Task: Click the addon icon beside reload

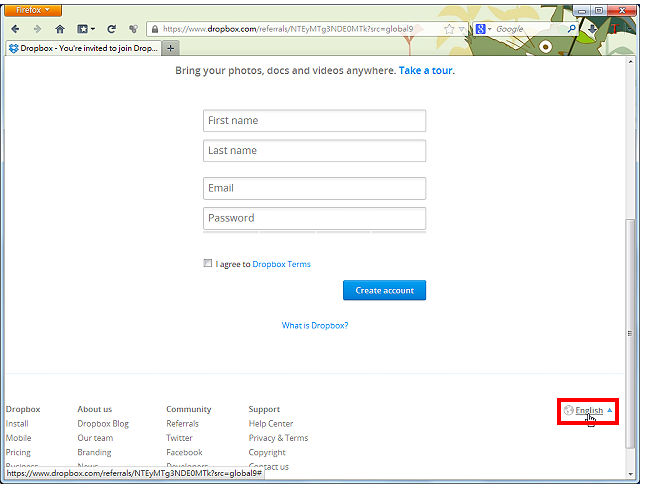Action: tap(133, 29)
